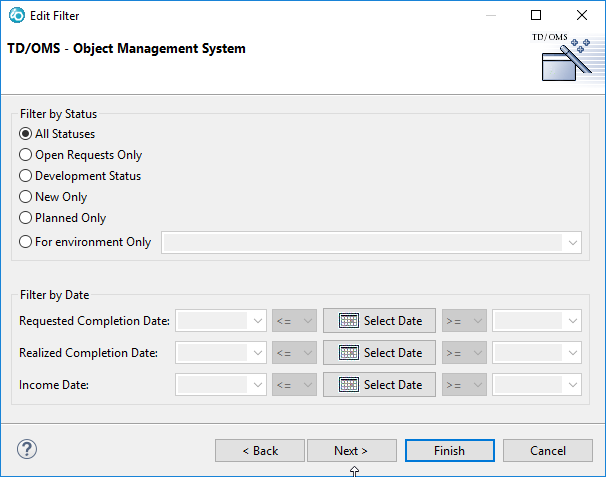606x477 pixels.
Task: Click the Edit Filter title bar icon
Action: pos(16,15)
